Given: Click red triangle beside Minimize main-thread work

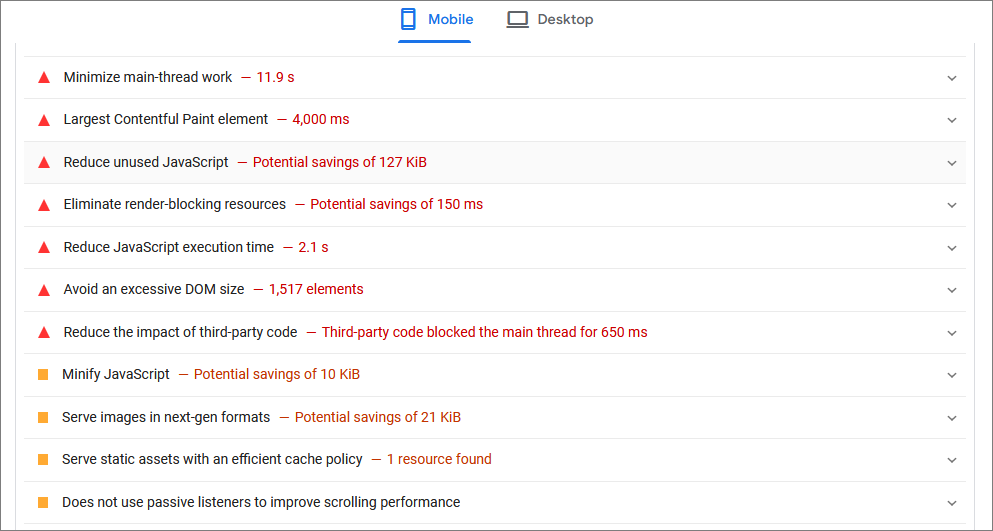Looking at the screenshot, I should click(44, 78).
